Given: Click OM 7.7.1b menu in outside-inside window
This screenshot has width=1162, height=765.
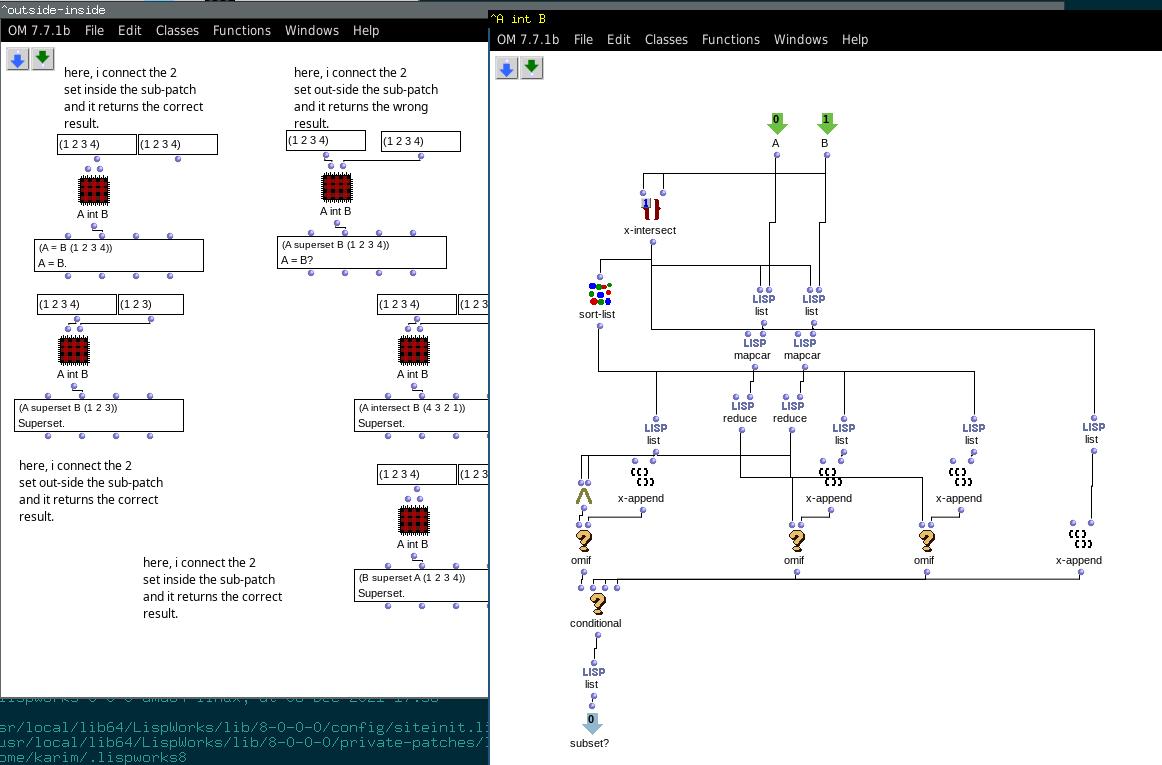Looking at the screenshot, I should coord(39,30).
